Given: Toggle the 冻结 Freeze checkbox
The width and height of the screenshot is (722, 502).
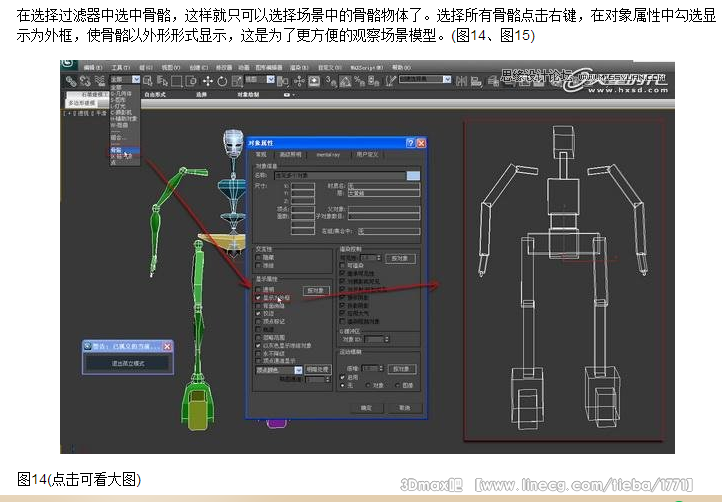Looking at the screenshot, I should (x=258, y=266).
